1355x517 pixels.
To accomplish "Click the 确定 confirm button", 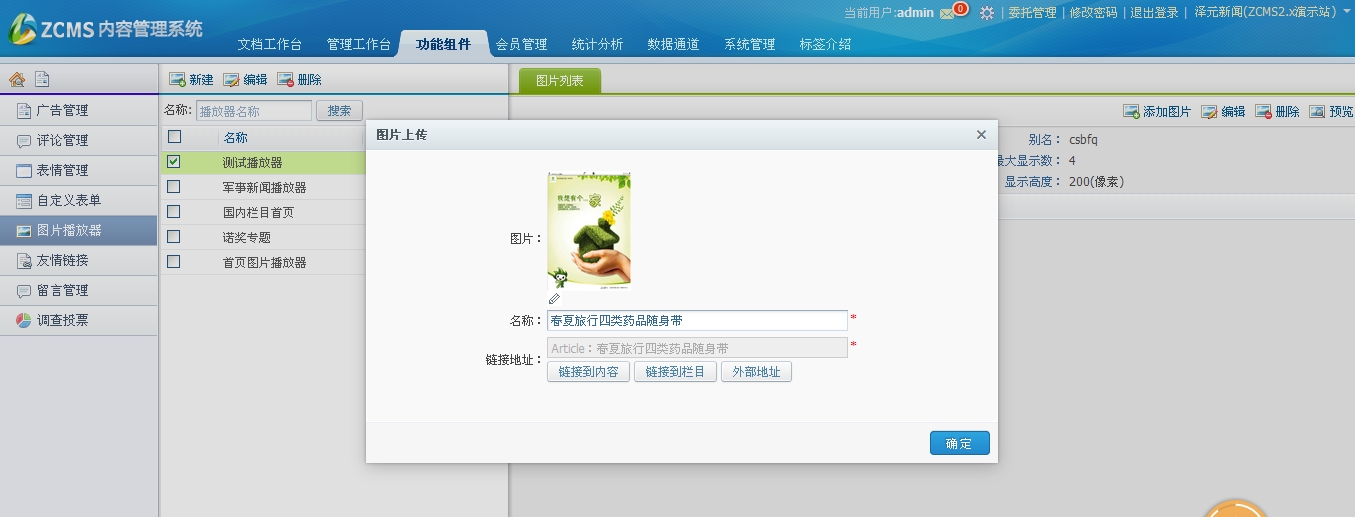I will (959, 443).
